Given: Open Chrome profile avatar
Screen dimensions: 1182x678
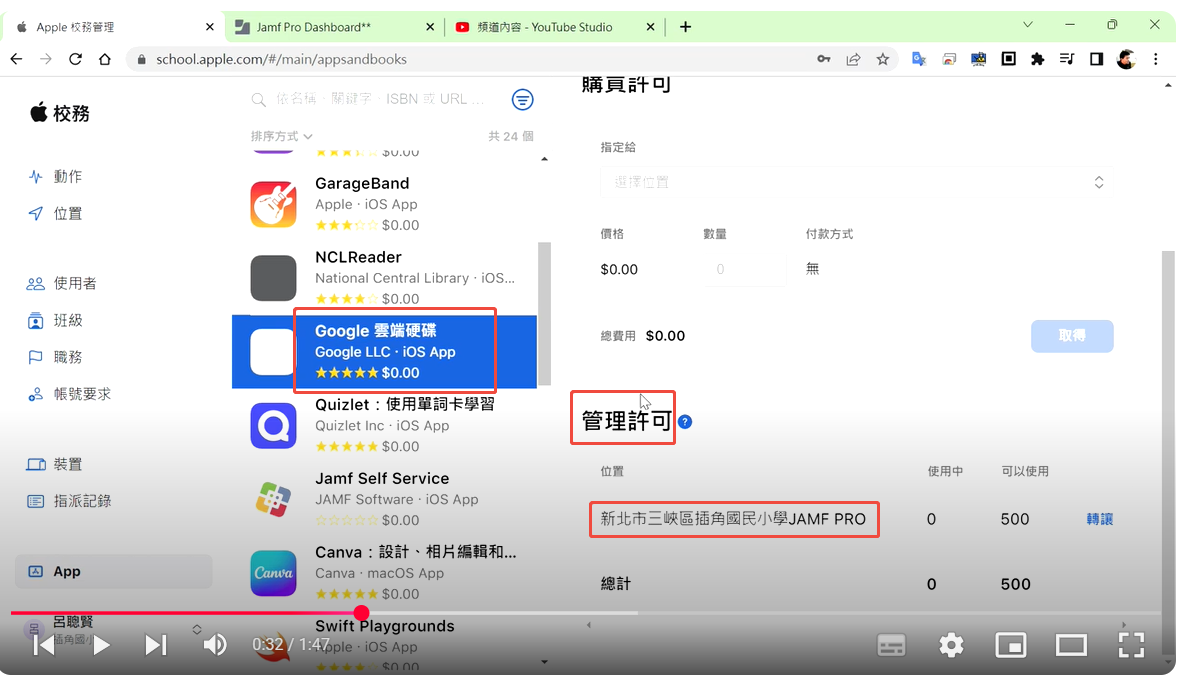Looking at the screenshot, I should pyautogui.click(x=1126, y=59).
